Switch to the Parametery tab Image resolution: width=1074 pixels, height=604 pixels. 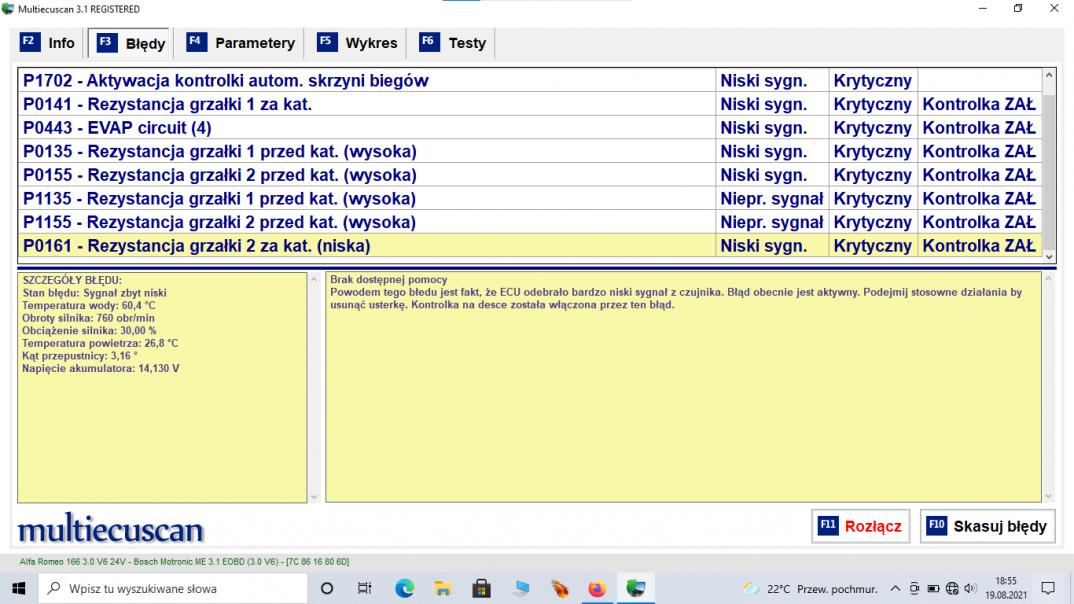[241, 43]
